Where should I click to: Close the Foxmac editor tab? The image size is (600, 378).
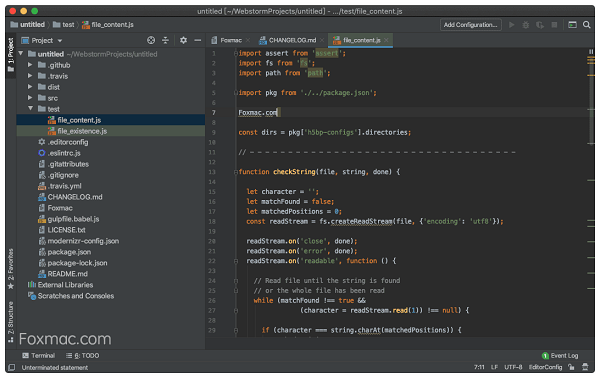pos(248,40)
